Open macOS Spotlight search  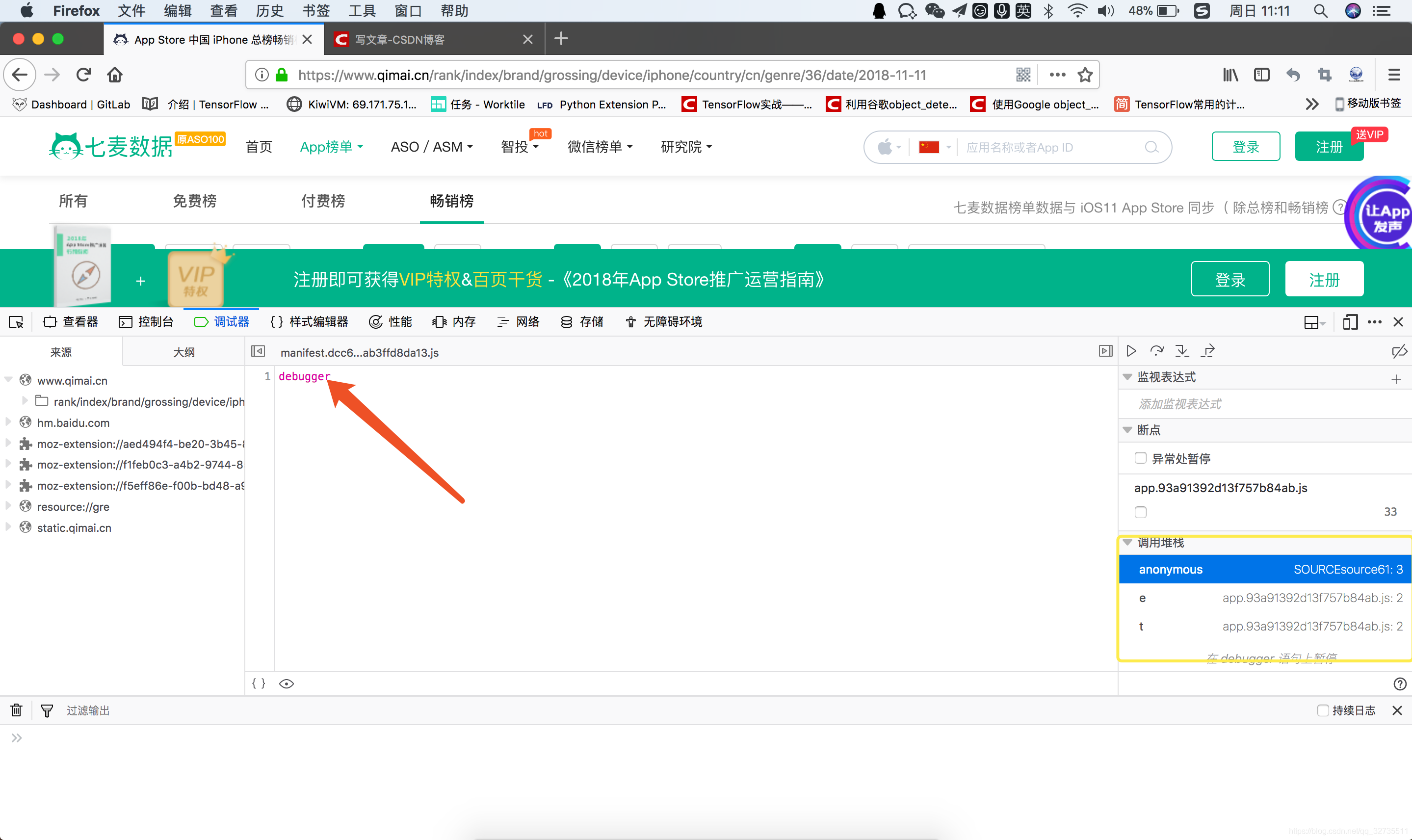coord(1320,11)
